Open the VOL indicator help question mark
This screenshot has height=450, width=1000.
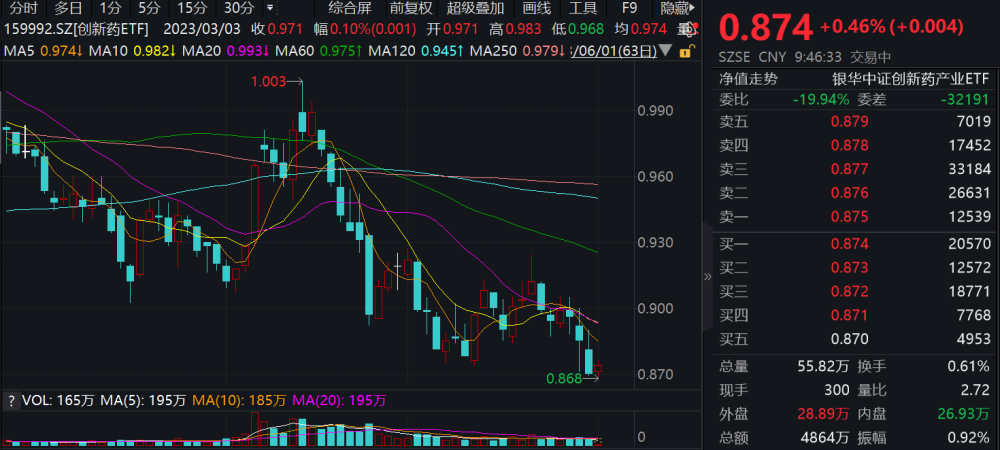[x=10, y=401]
